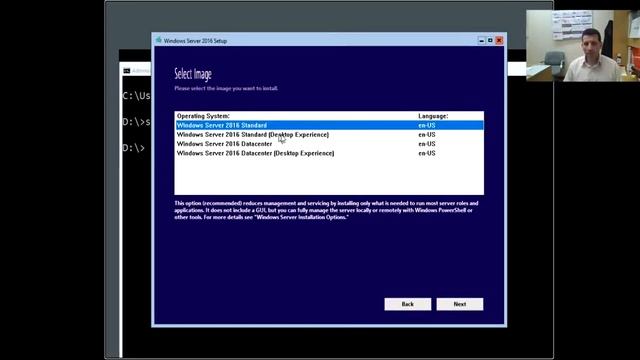Click the Next button

[460, 304]
